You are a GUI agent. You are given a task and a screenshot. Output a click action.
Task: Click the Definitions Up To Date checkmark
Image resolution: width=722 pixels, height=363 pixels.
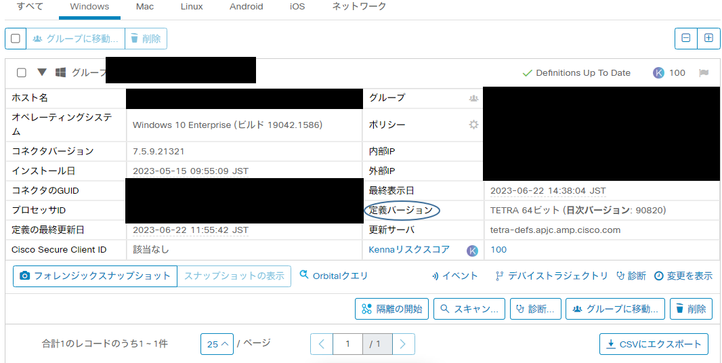(527, 73)
